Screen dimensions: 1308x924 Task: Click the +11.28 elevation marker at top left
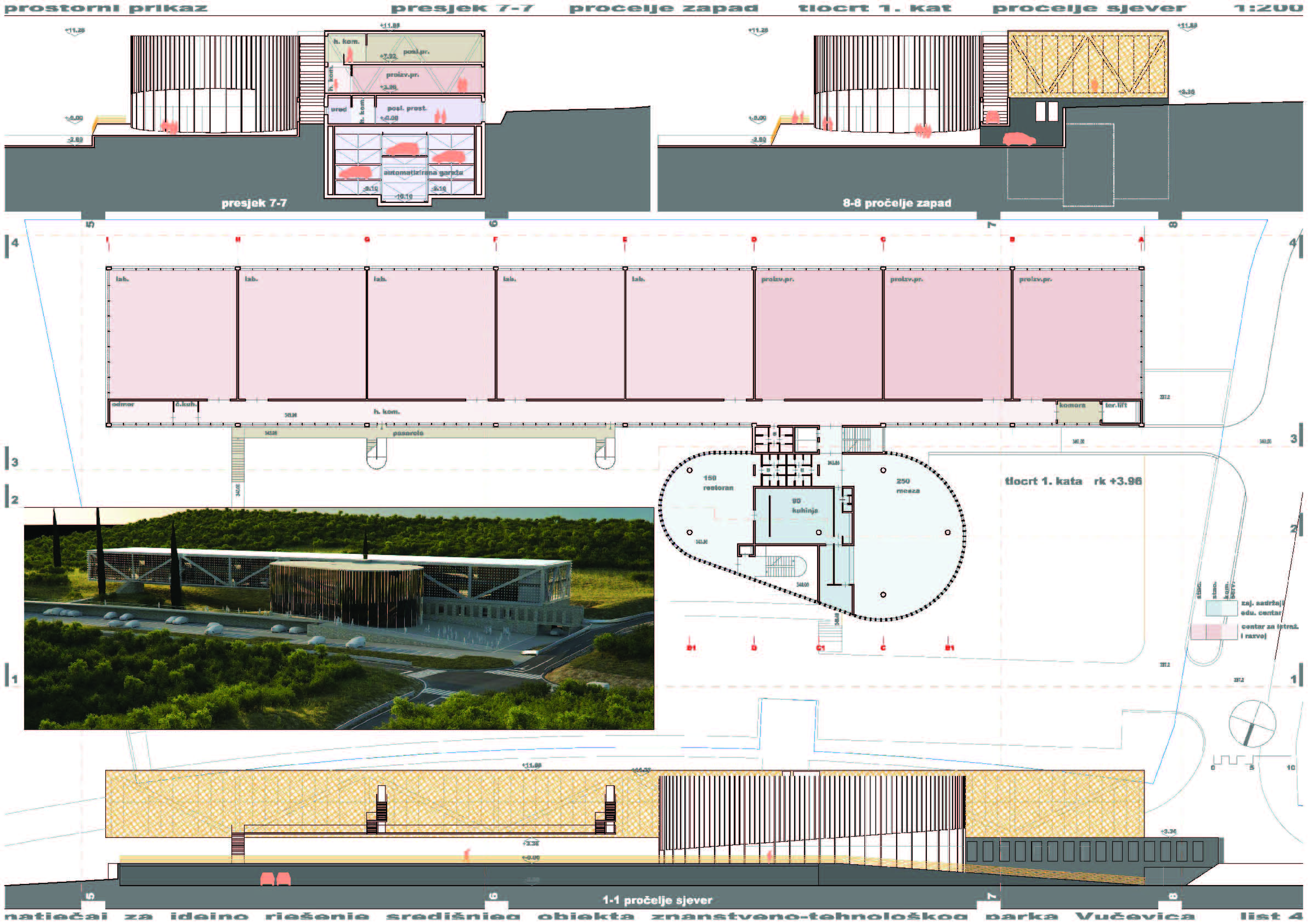tap(75, 30)
